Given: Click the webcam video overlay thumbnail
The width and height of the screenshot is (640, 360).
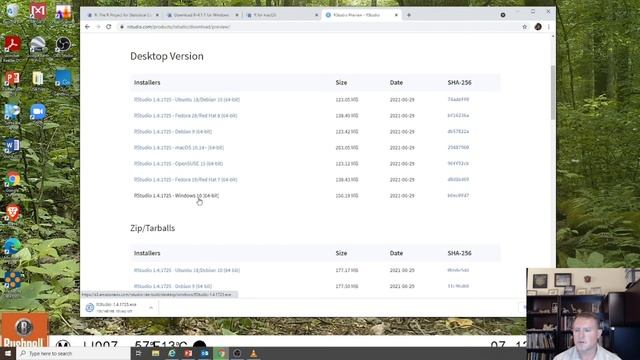Looking at the screenshot, I should 583,314.
